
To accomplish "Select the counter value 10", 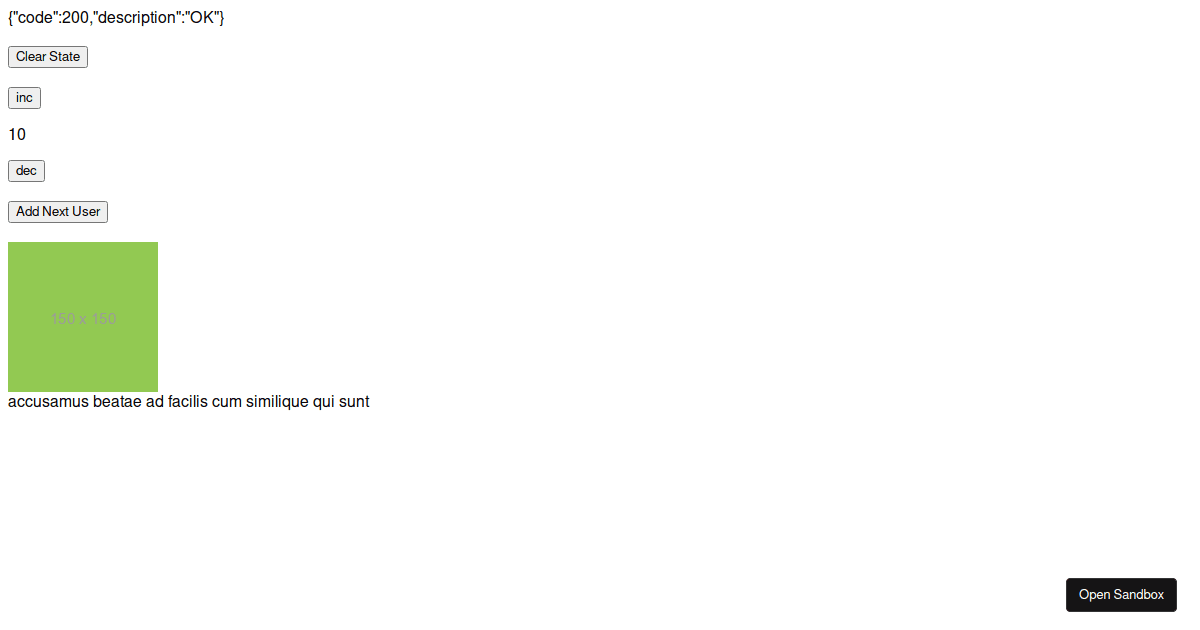I will (x=17, y=135).
